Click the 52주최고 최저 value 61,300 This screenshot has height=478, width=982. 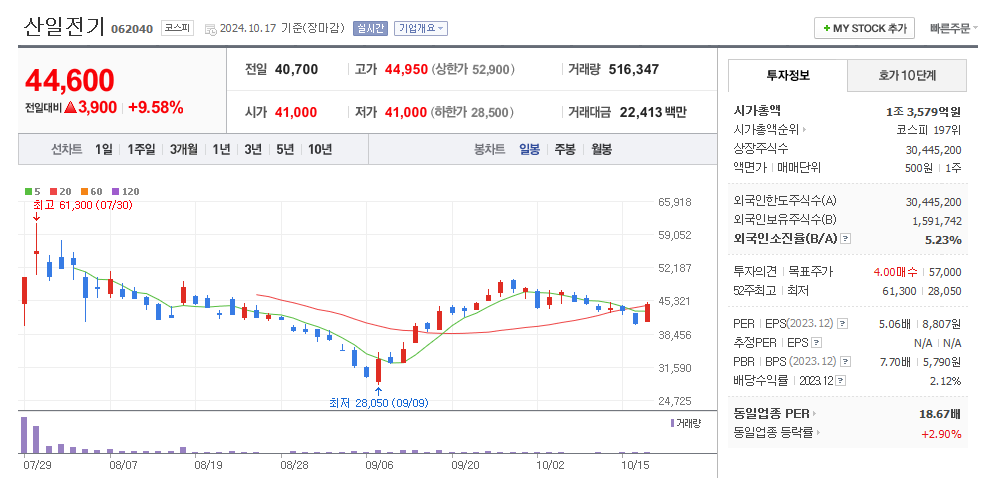tap(901, 291)
